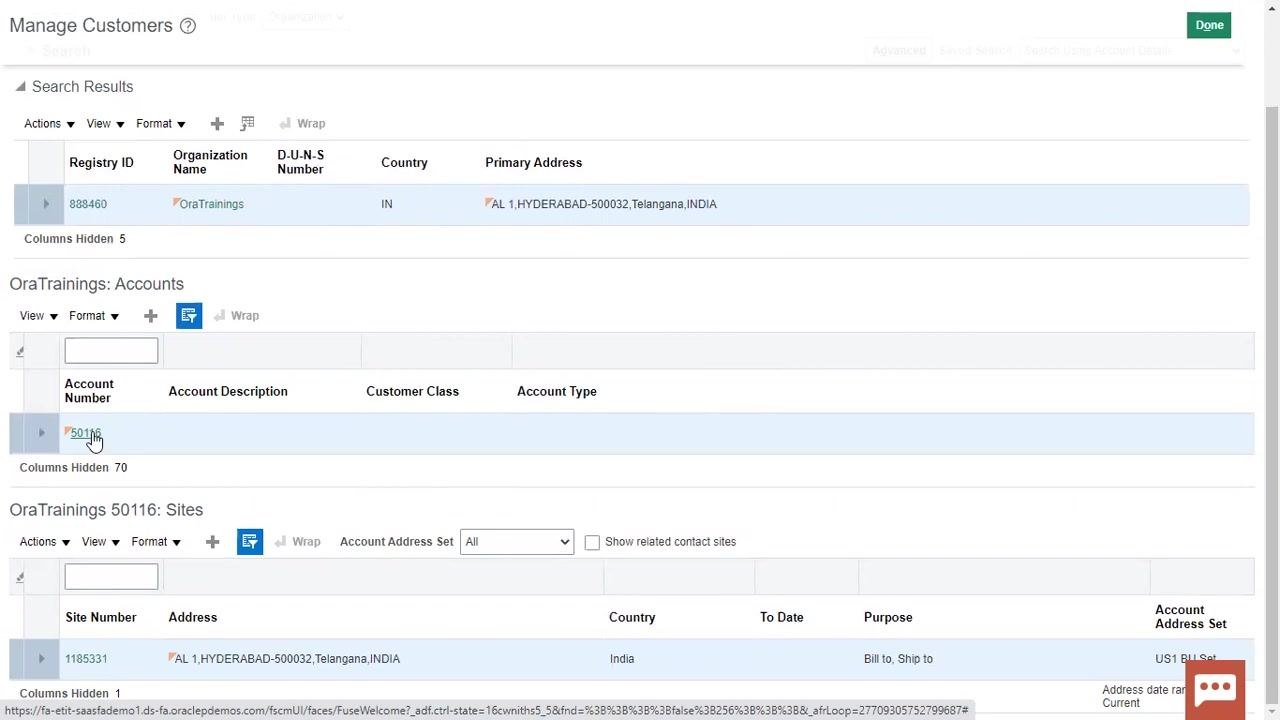Screen dimensions: 1280x720
Task: Clear Sites filter row using eraser icon
Action: (20, 577)
